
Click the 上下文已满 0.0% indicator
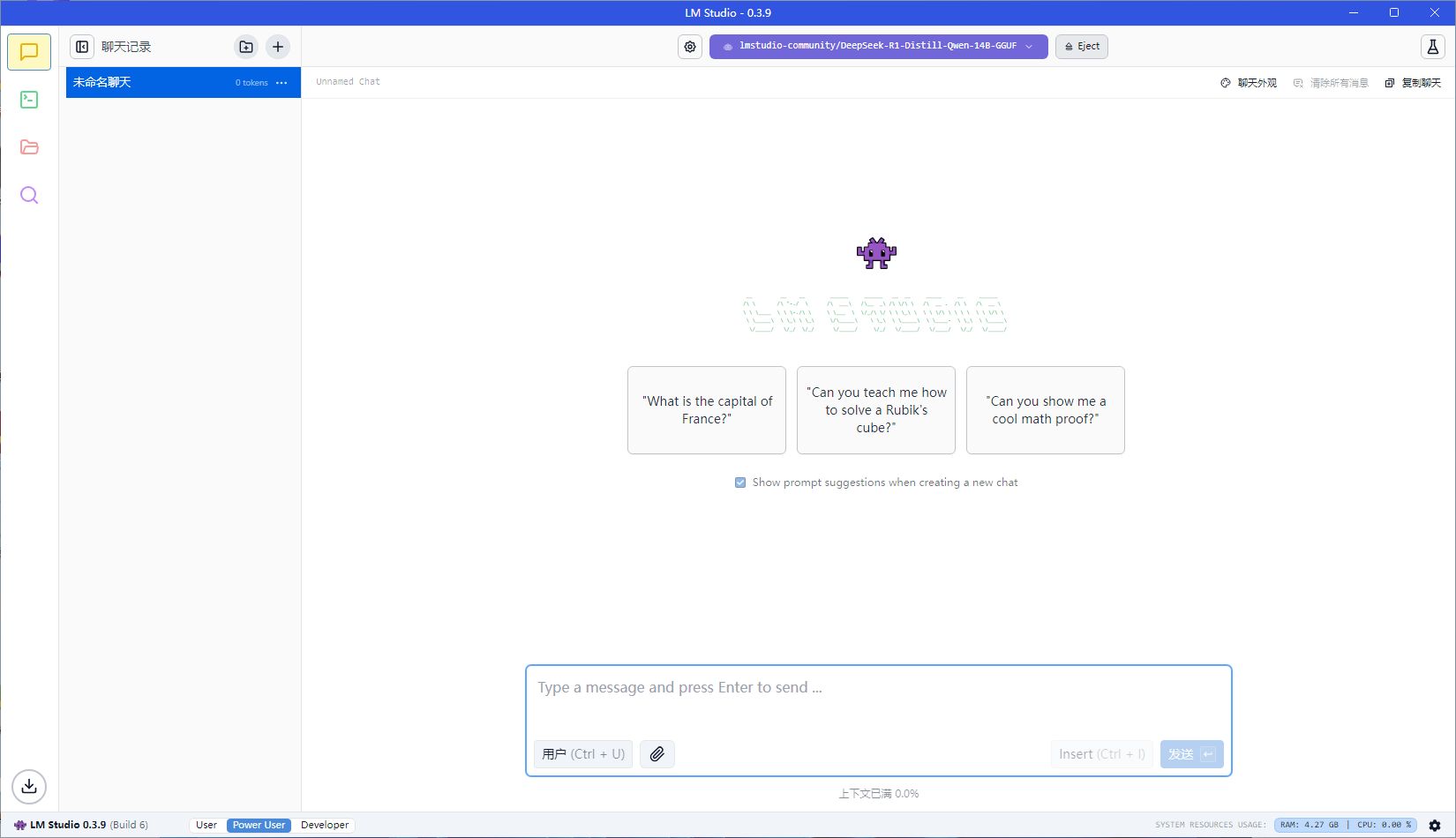[x=879, y=794]
